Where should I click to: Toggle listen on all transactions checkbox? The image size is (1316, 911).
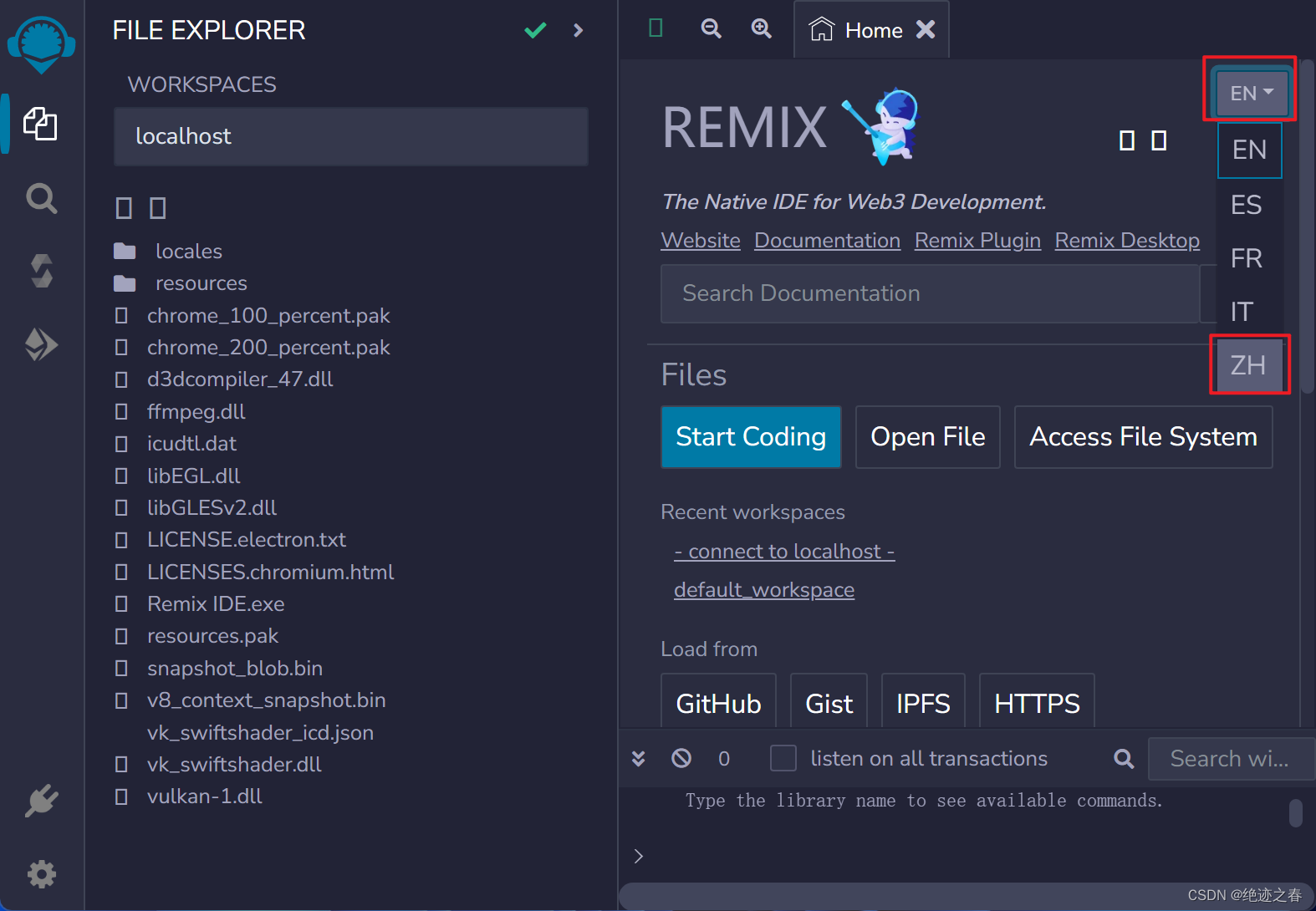pos(783,758)
